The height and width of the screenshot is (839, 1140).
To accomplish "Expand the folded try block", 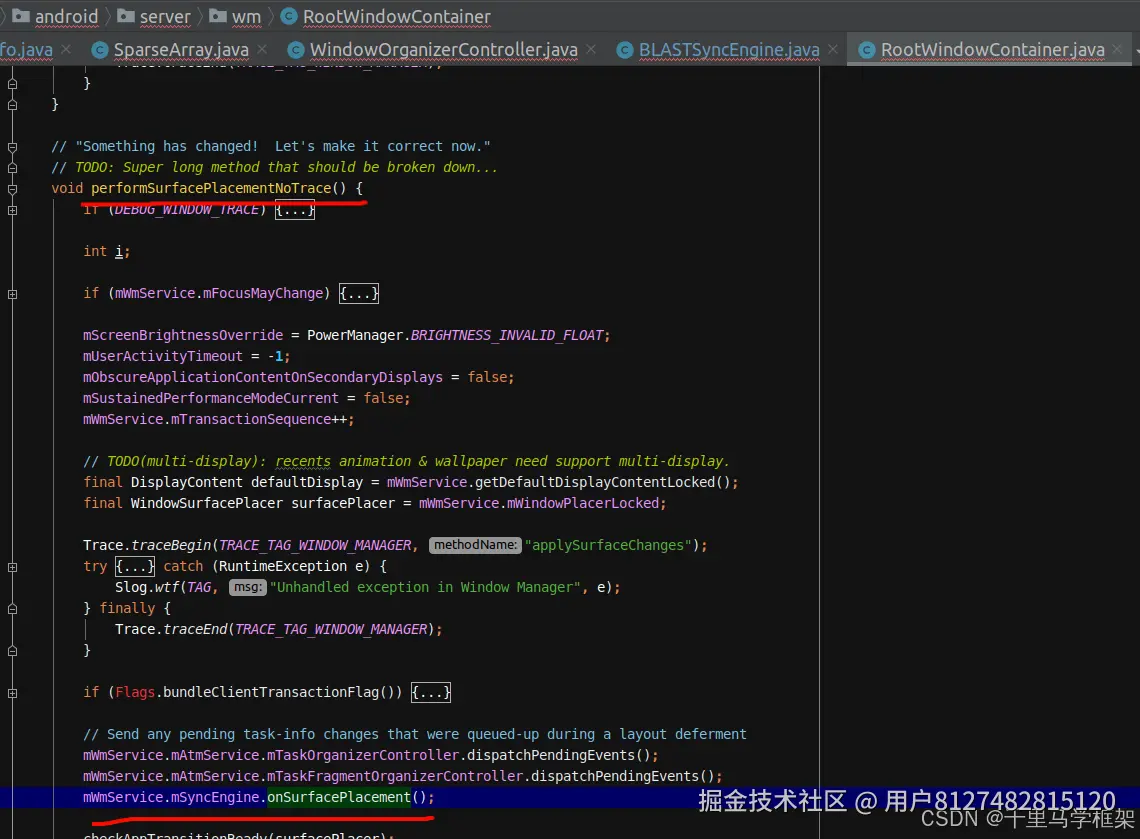I will pyautogui.click(x=135, y=566).
